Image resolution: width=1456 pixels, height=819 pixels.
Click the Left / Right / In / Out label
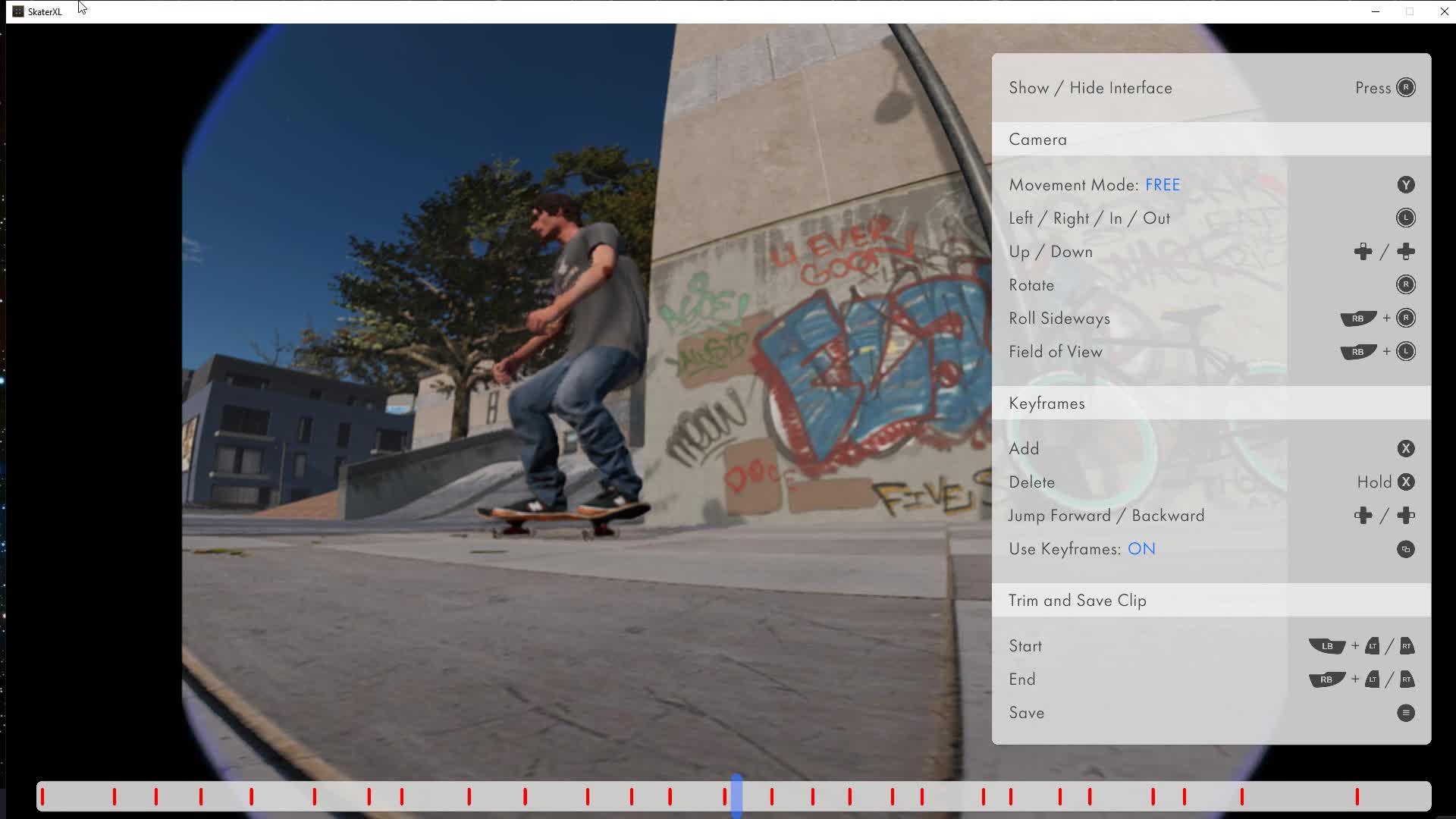click(1089, 218)
